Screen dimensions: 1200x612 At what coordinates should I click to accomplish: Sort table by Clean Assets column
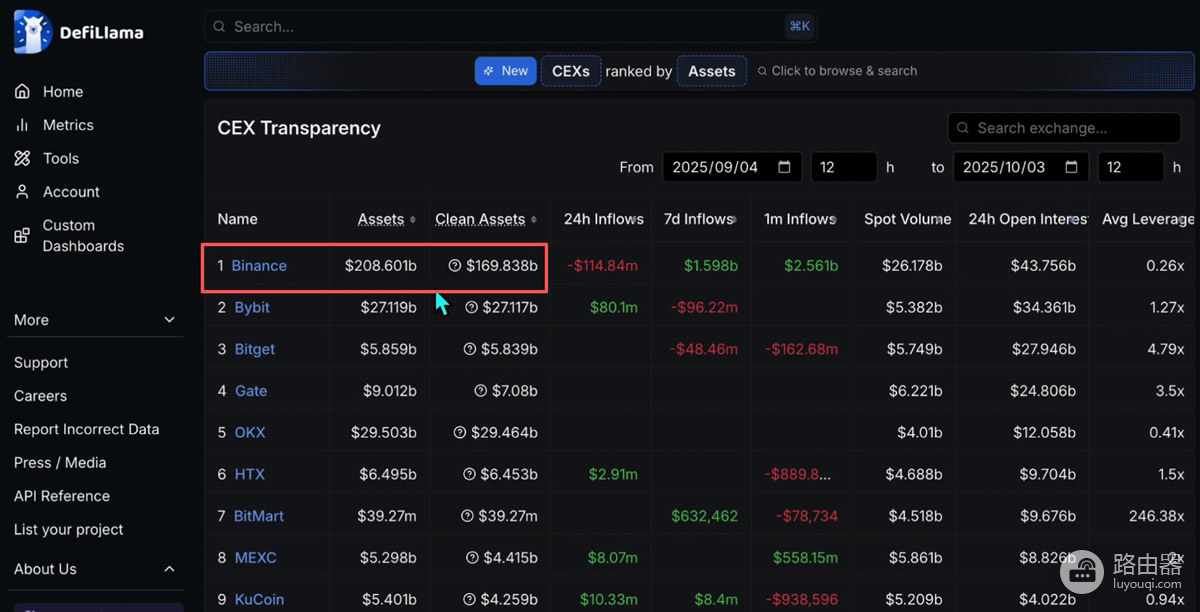coord(486,219)
